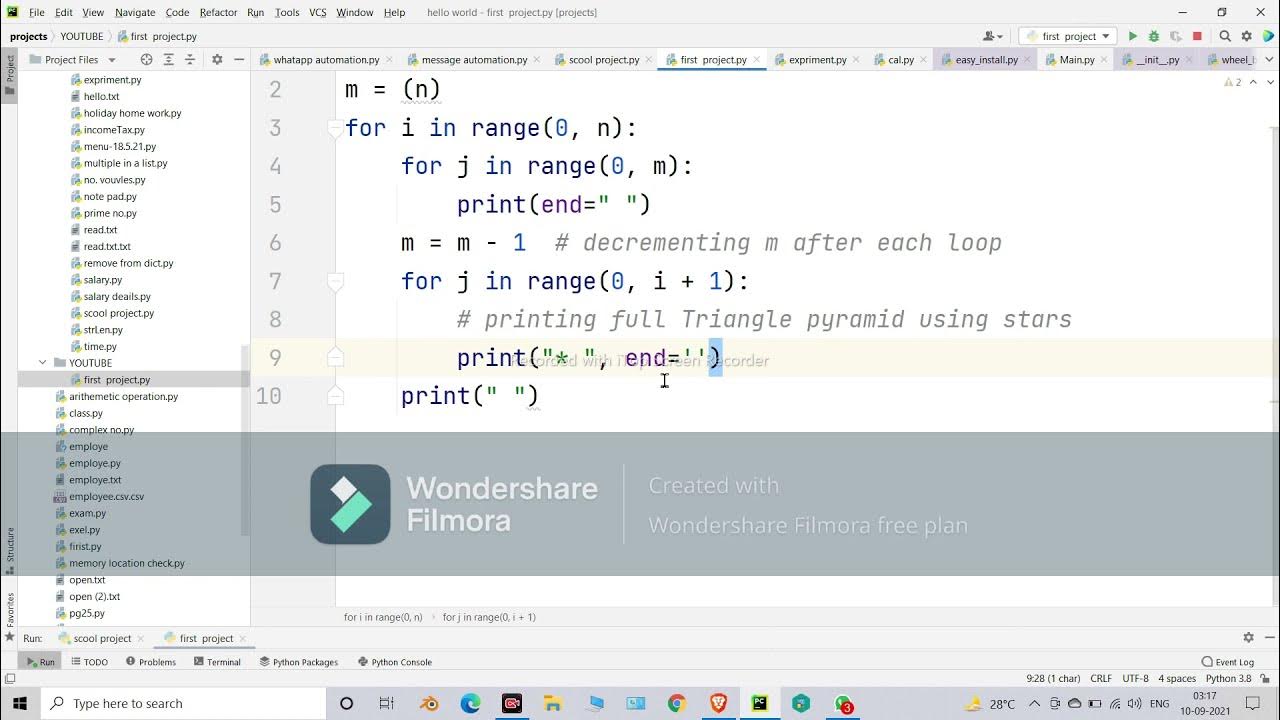This screenshot has width=1280, height=720.
Task: Open Microsoft Edge in taskbar
Action: coord(470,704)
